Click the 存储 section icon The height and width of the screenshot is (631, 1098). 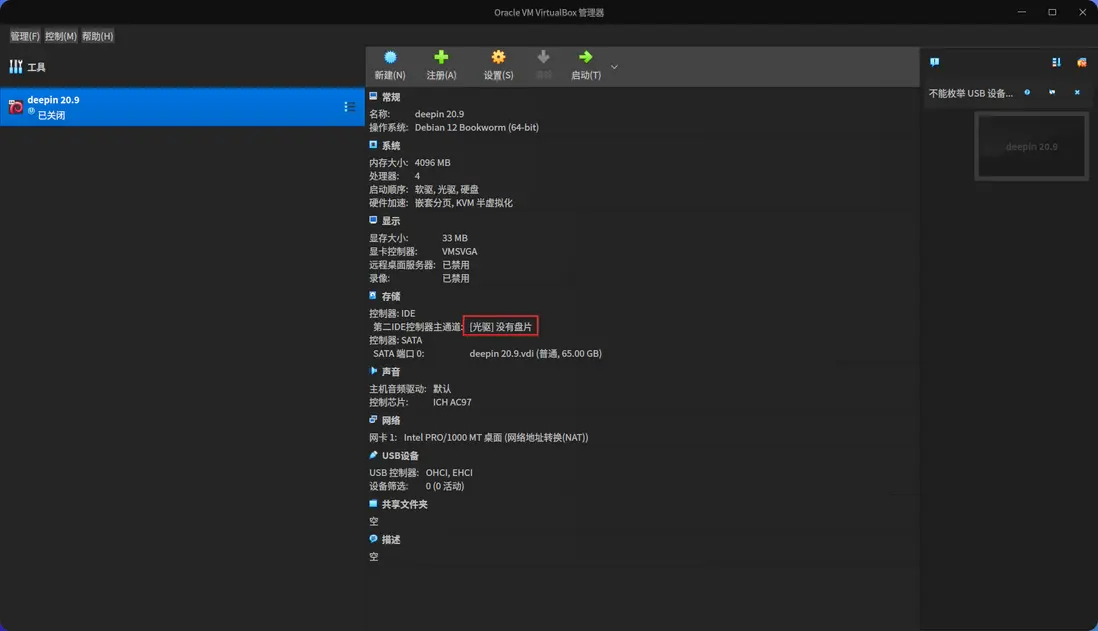point(373,296)
